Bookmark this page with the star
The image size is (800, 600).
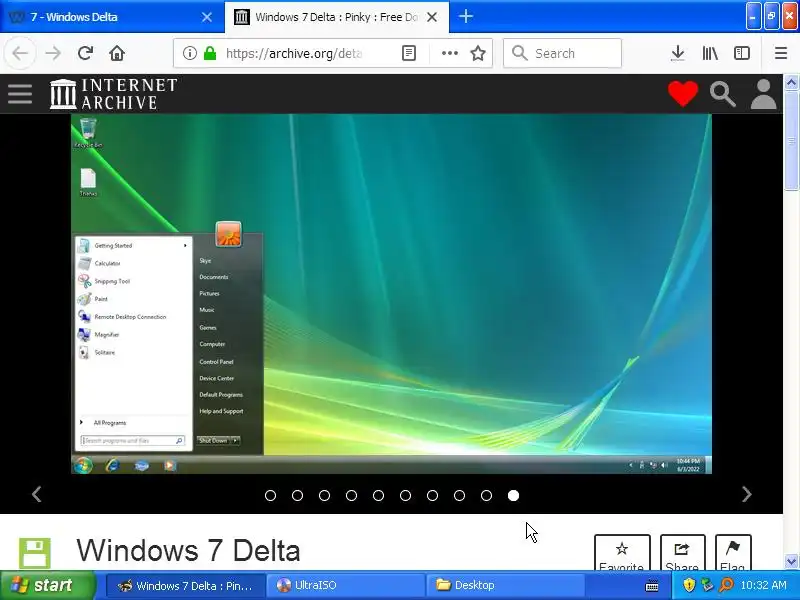click(x=478, y=53)
